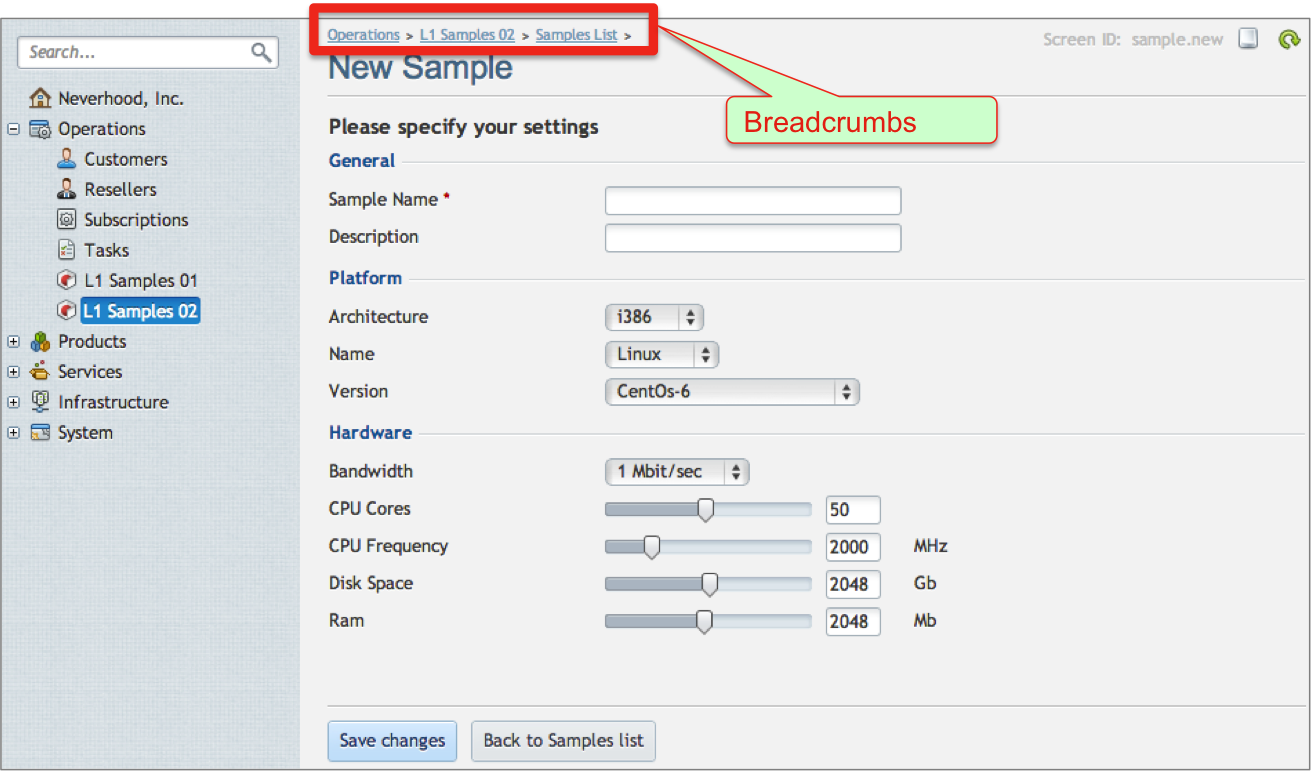Click the Sample Name input field

pyautogui.click(x=752, y=201)
